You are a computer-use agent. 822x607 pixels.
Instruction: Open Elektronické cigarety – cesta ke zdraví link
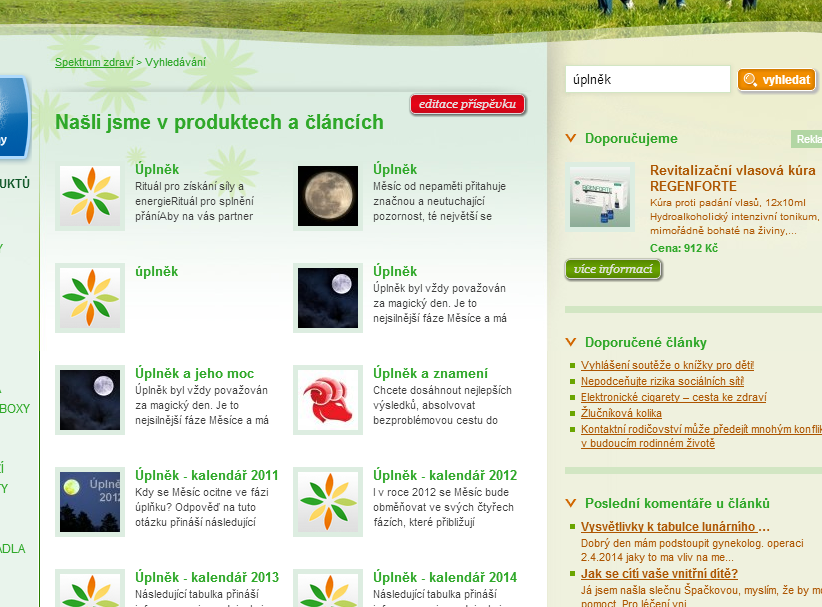[673, 397]
